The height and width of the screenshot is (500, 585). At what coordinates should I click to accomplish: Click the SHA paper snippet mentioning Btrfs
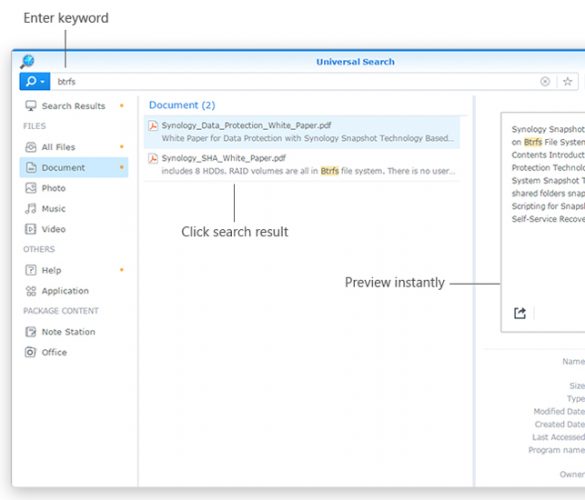308,171
